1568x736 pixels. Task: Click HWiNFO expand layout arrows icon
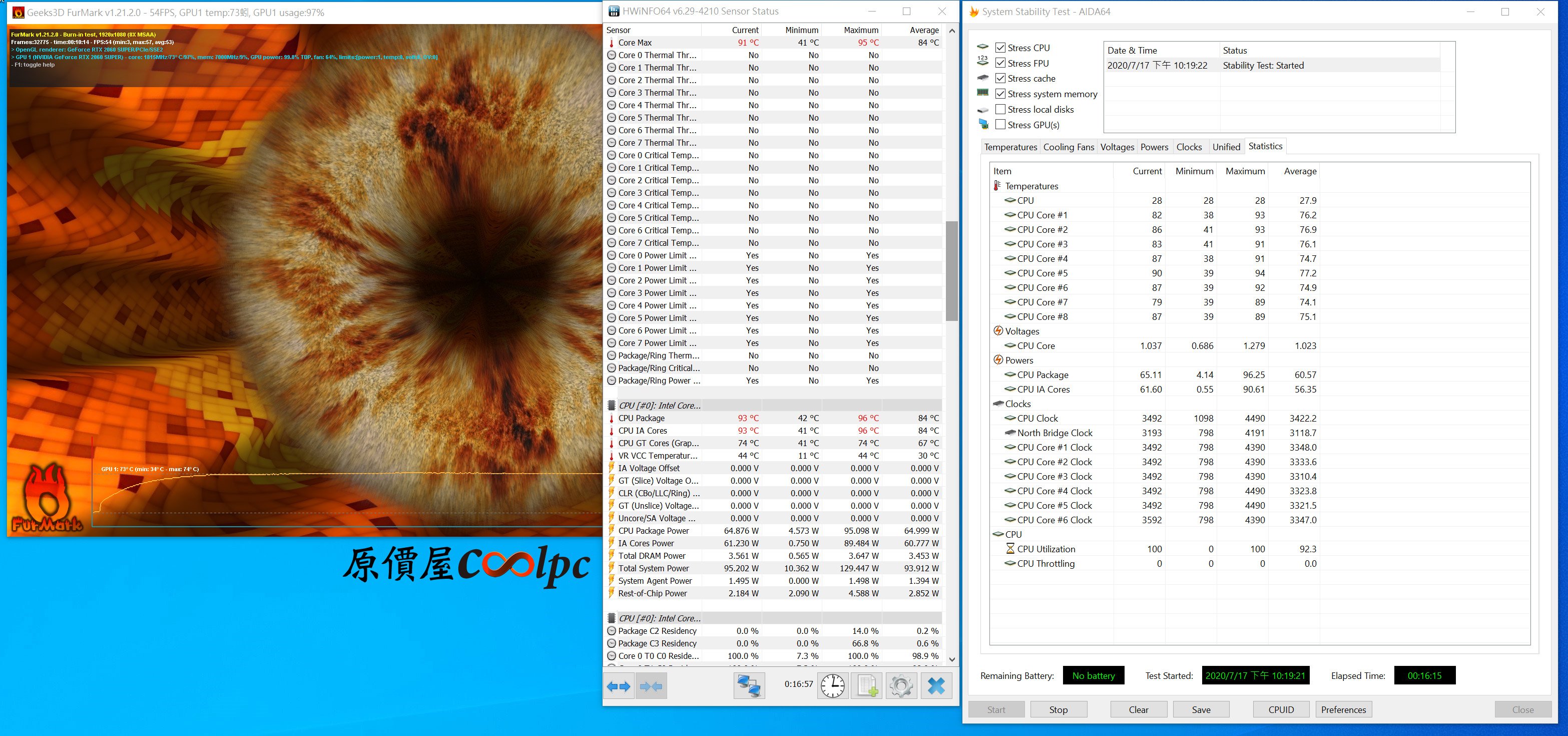point(619,687)
